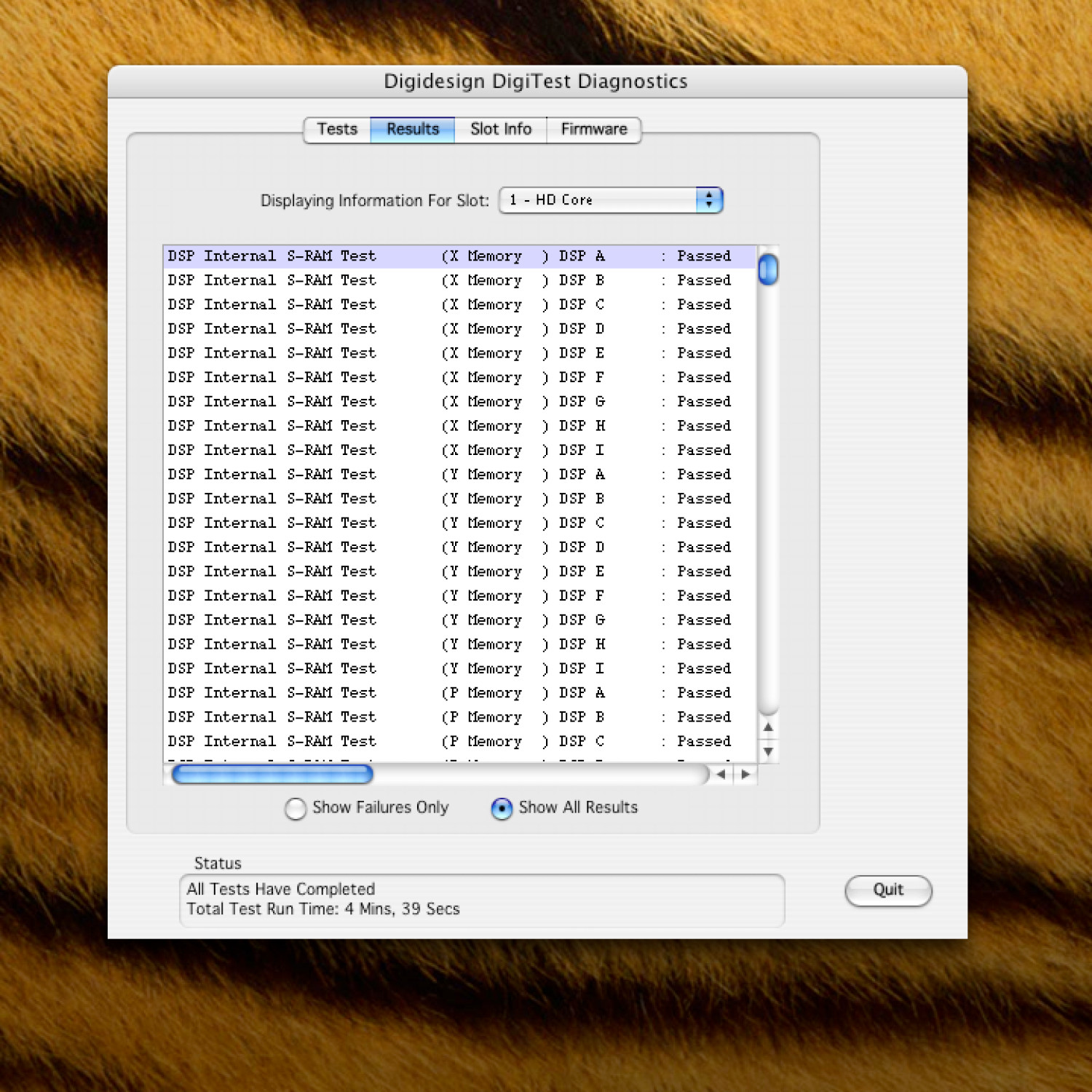Click the 'Total Test Run Time' status line

323,909
